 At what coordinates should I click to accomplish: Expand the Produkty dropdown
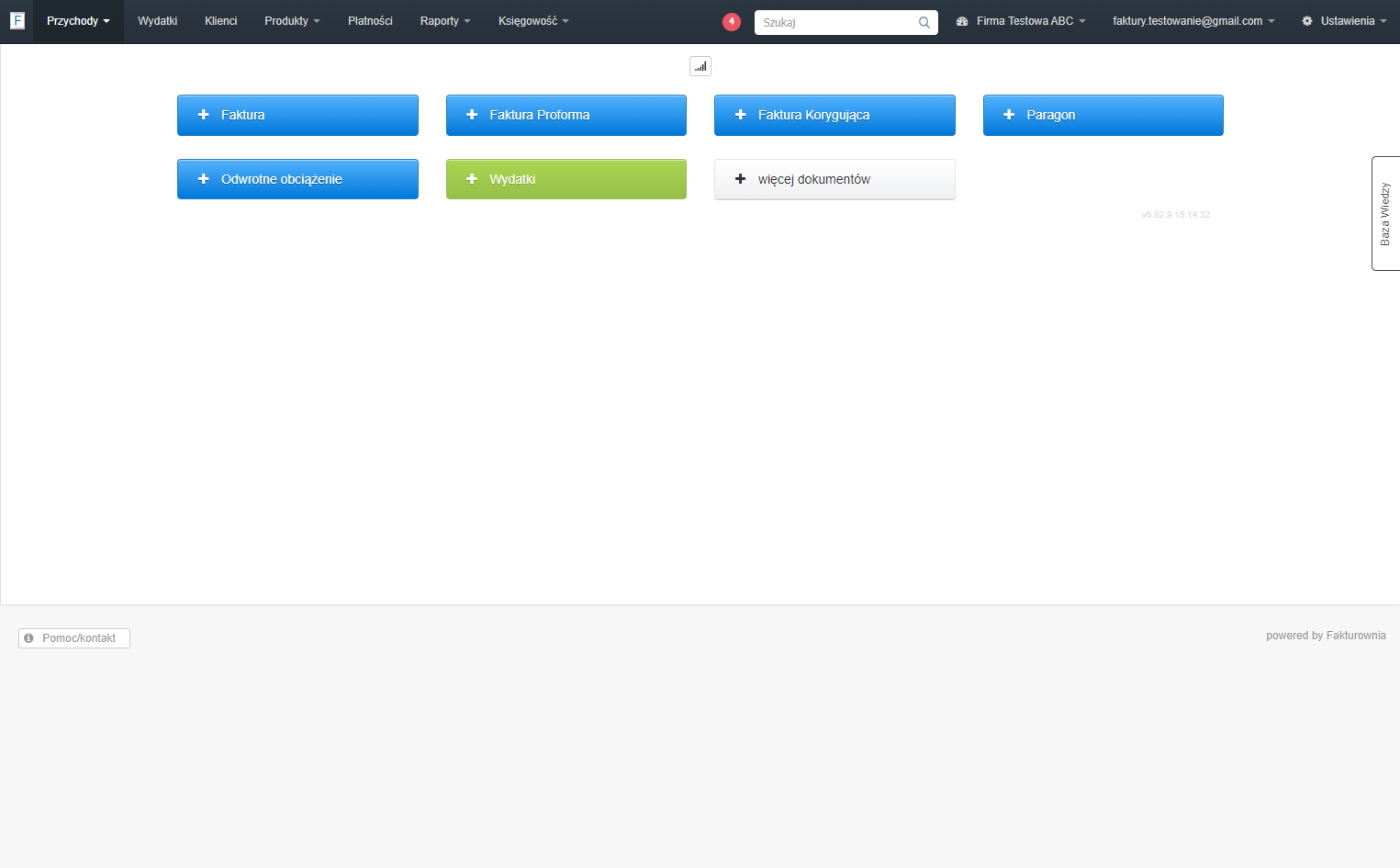(292, 21)
